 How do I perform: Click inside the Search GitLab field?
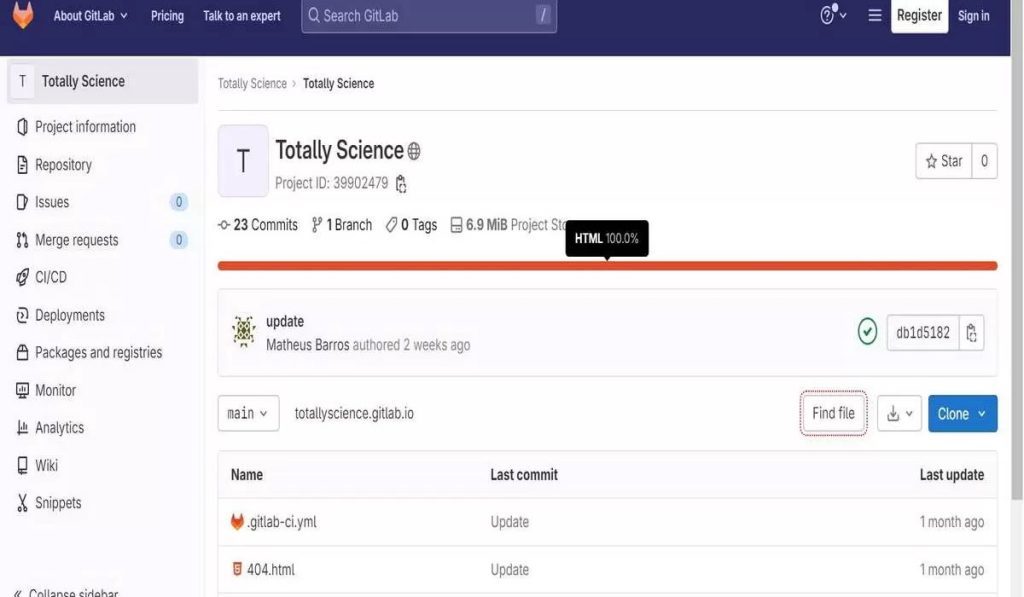point(428,15)
